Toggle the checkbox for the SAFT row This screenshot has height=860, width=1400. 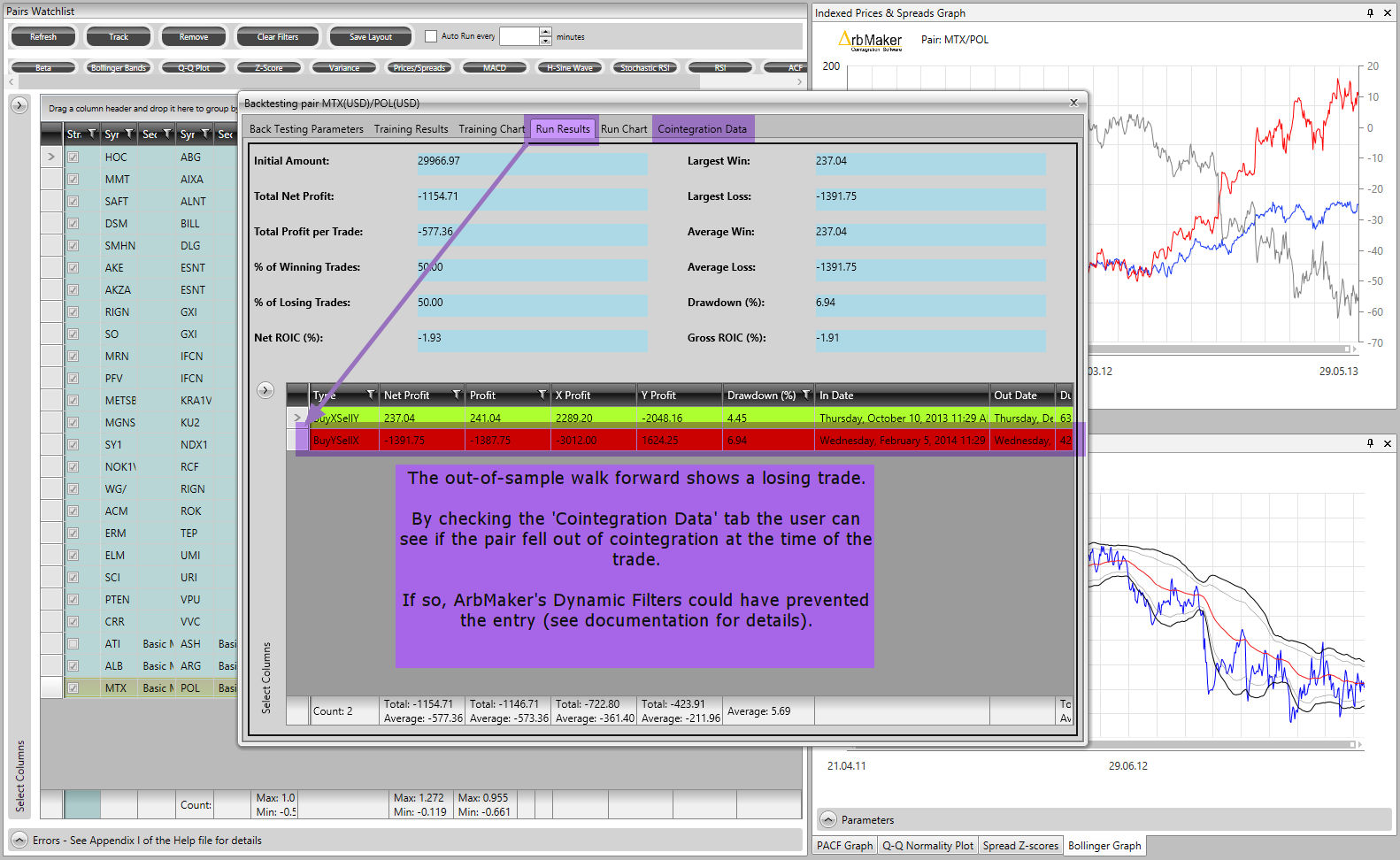pos(73,201)
